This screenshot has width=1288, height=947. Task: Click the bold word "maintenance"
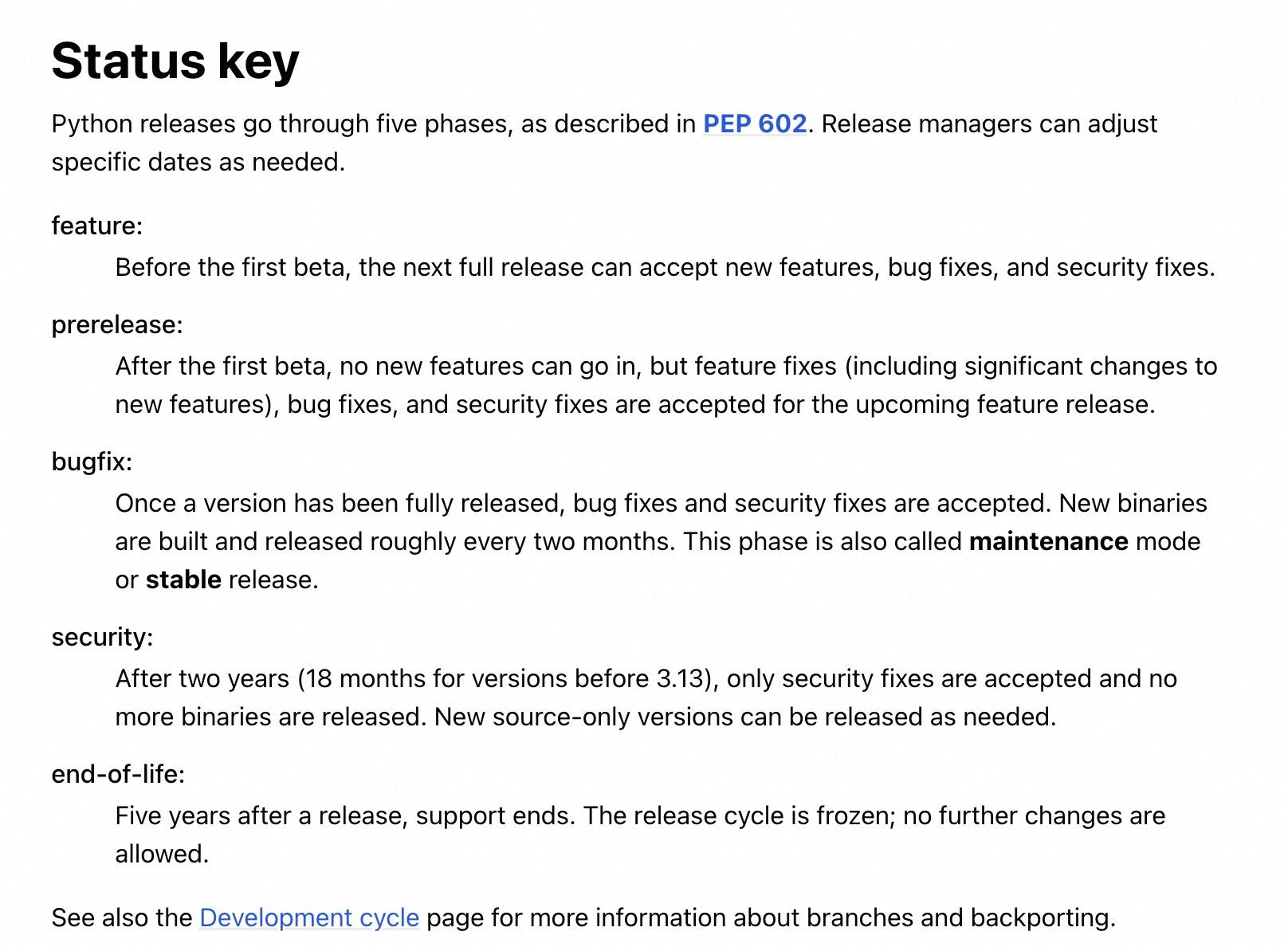tap(1048, 542)
